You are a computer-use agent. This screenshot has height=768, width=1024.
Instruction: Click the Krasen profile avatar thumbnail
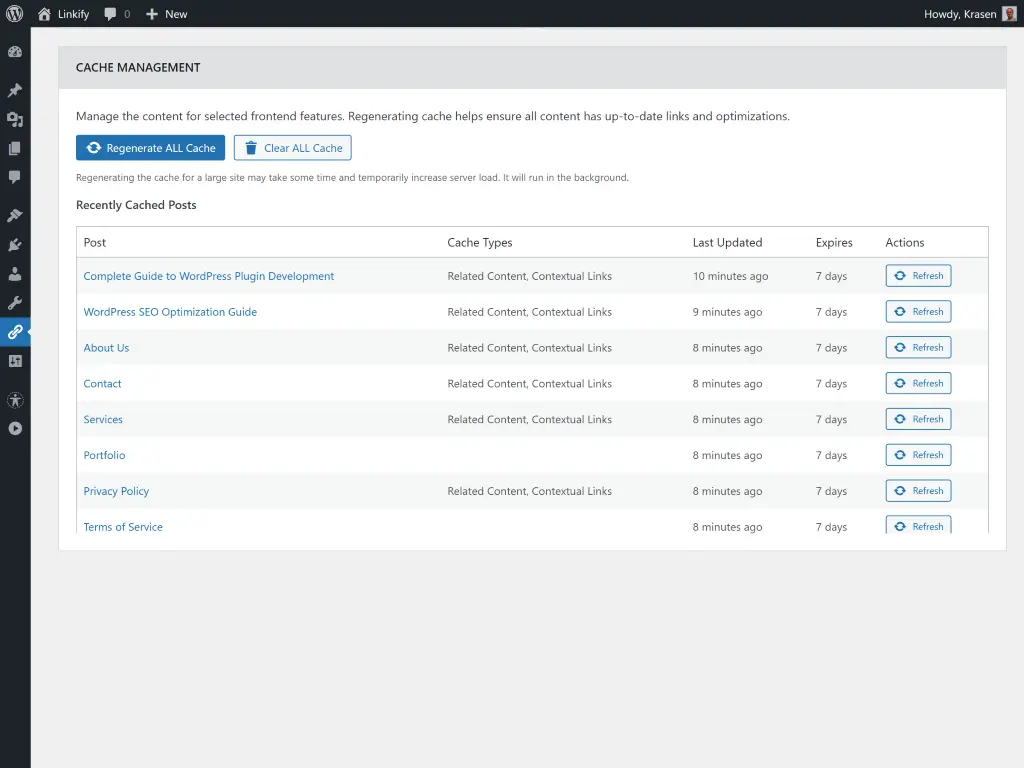coord(1009,14)
